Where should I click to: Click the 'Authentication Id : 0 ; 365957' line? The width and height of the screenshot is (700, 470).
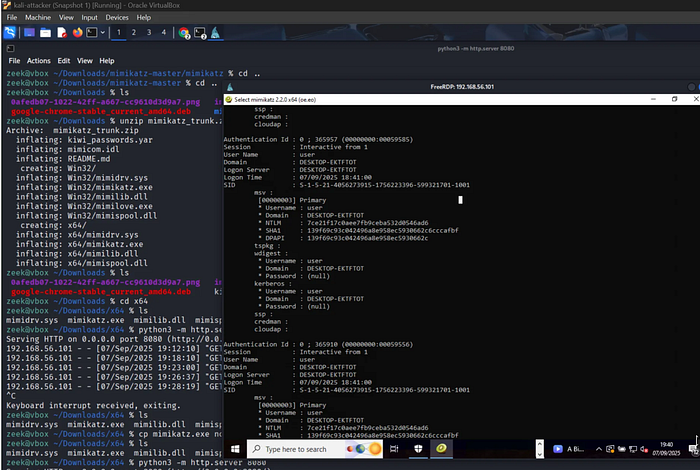pyautogui.click(x=318, y=139)
